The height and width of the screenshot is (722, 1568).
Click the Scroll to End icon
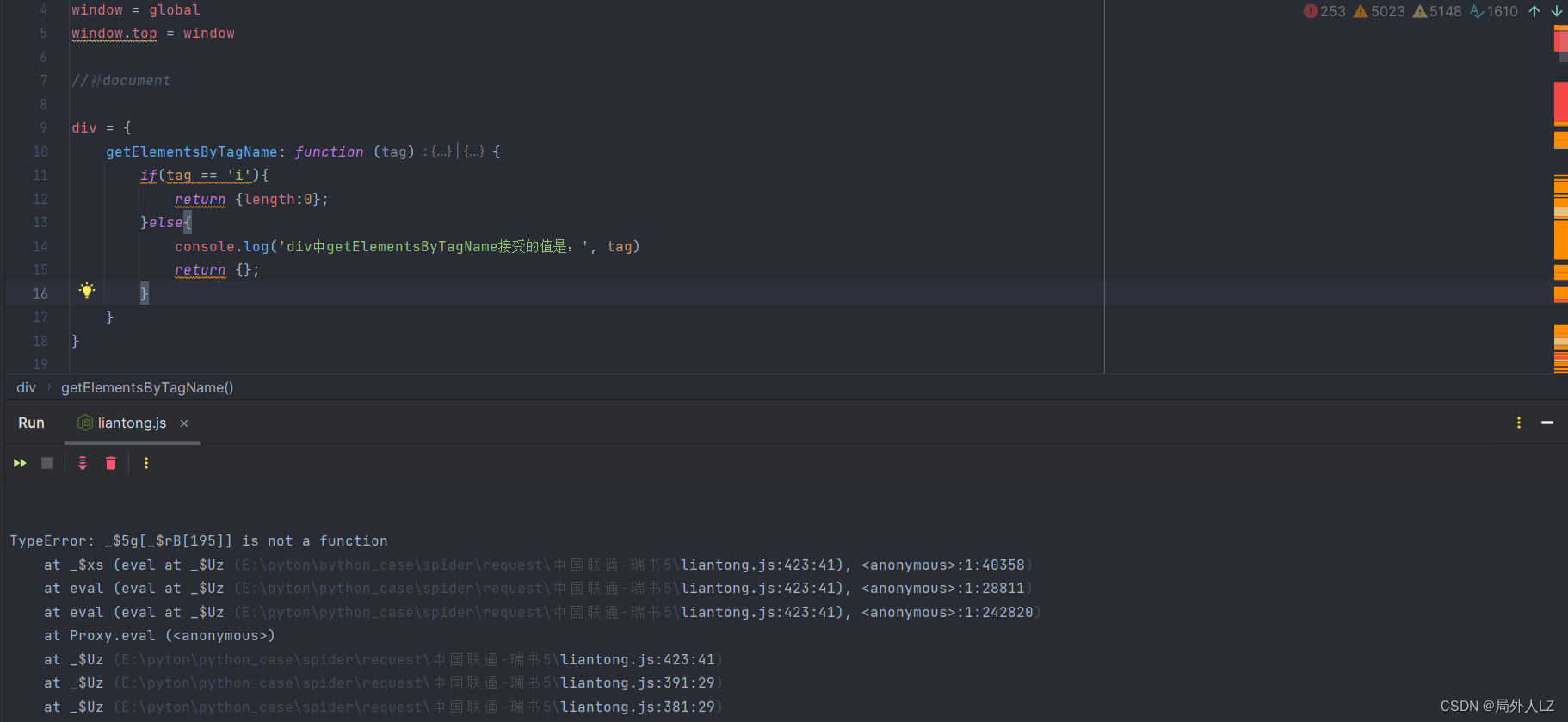click(83, 463)
